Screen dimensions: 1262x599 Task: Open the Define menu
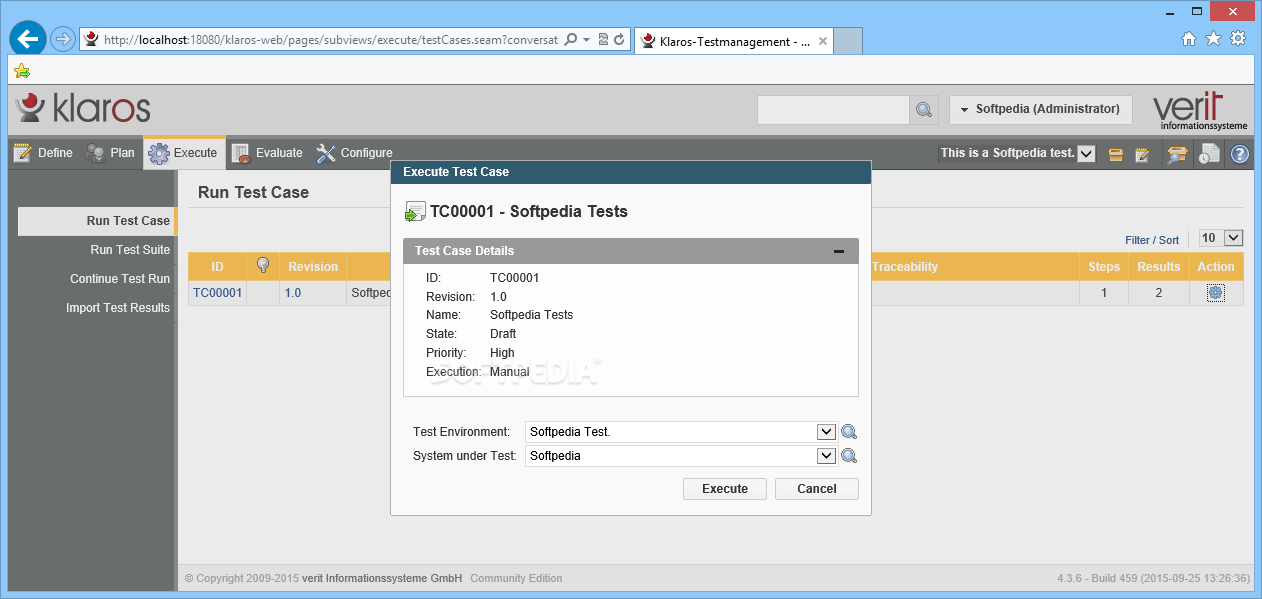43,153
